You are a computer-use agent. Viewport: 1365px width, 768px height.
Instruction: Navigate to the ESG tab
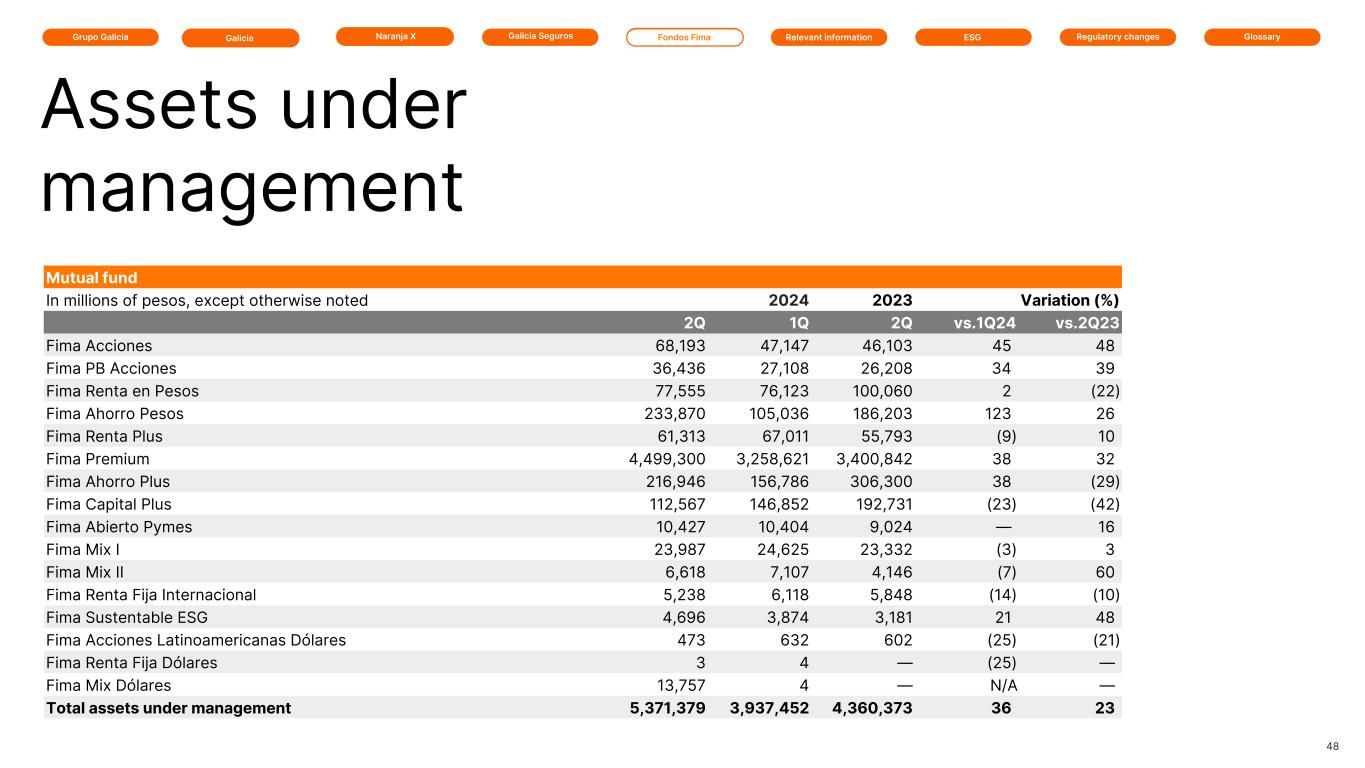[x=972, y=37]
